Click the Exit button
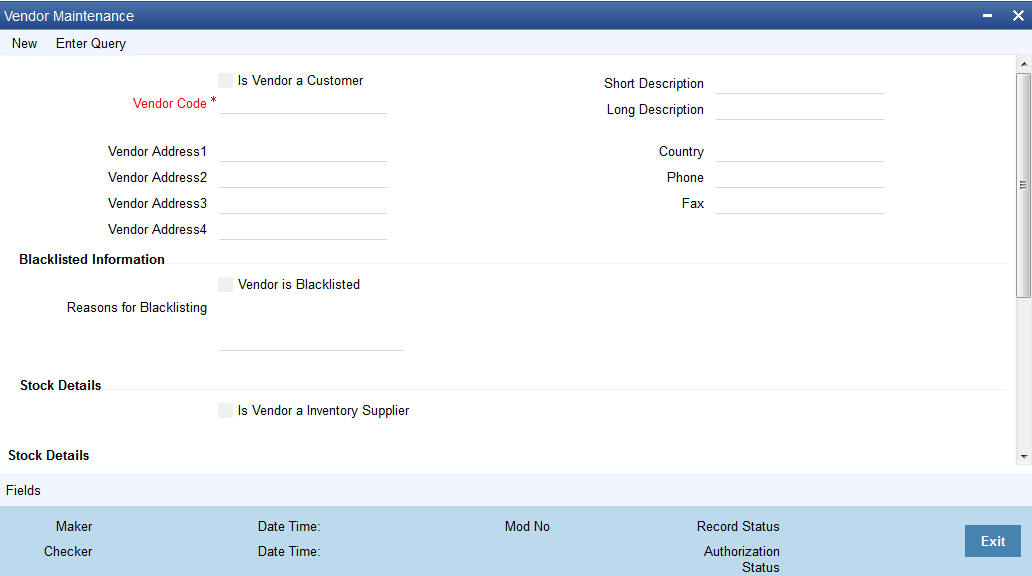 [x=993, y=541]
